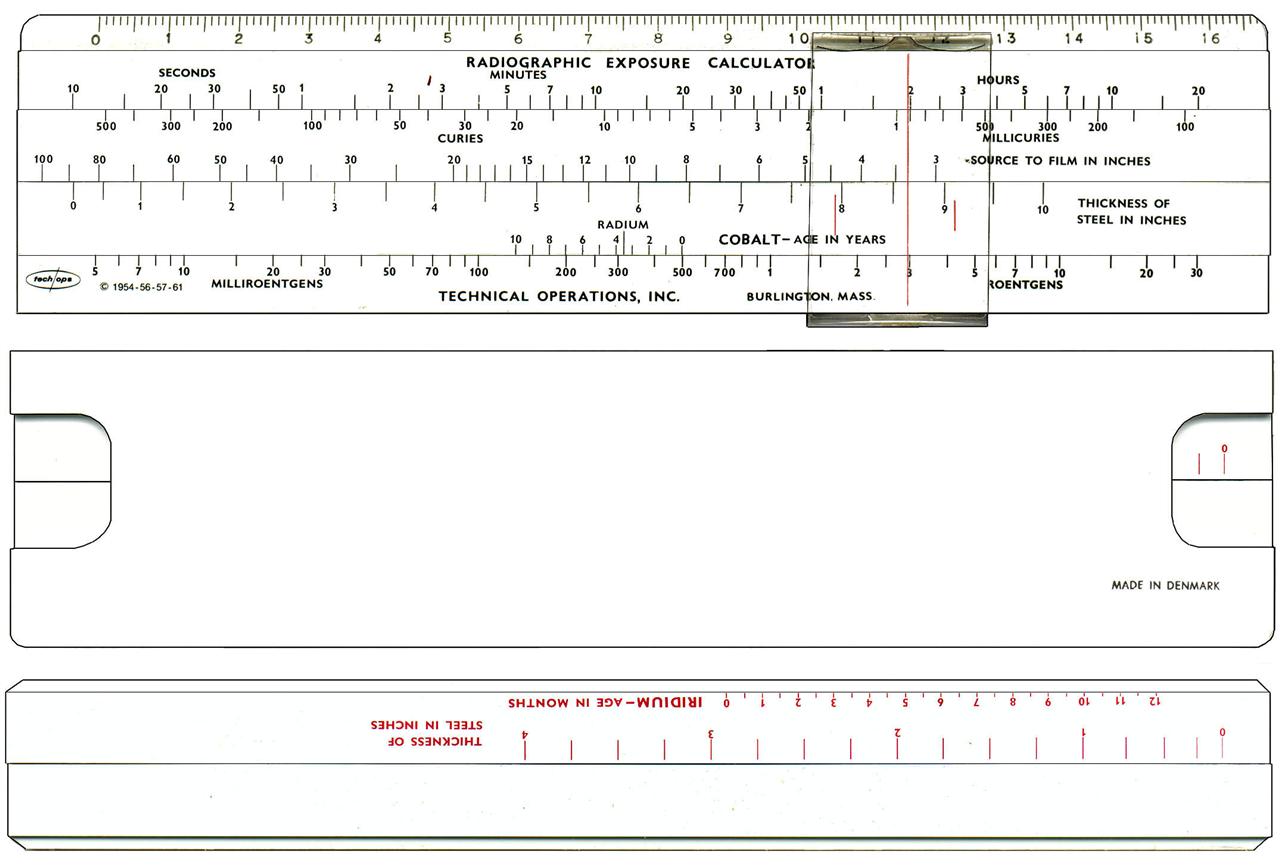This screenshot has width=1280, height=868.
Task: Click "TECHNICAL OPERATIONS, INC." text
Action: [x=559, y=297]
